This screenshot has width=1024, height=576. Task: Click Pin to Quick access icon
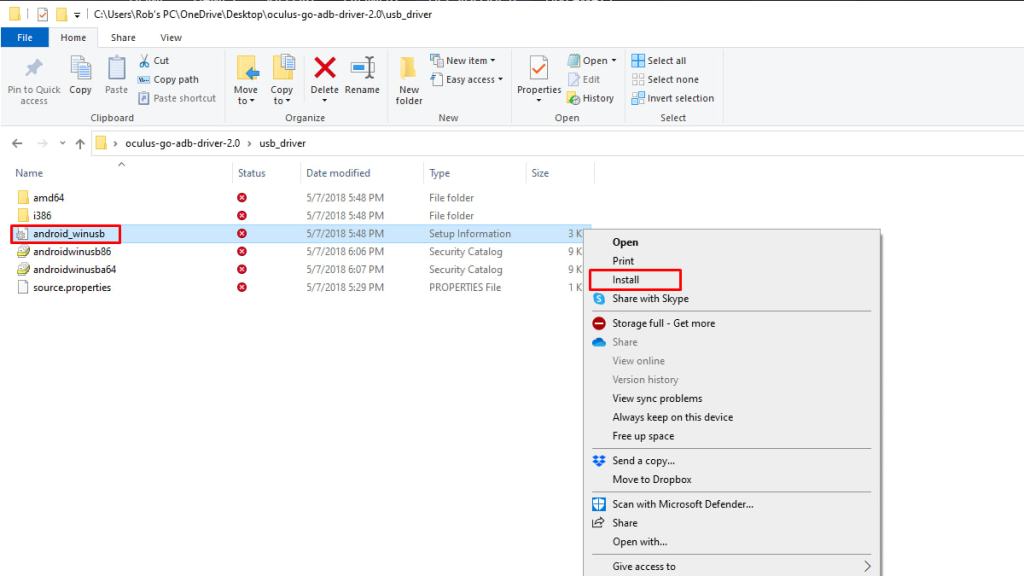[33, 69]
